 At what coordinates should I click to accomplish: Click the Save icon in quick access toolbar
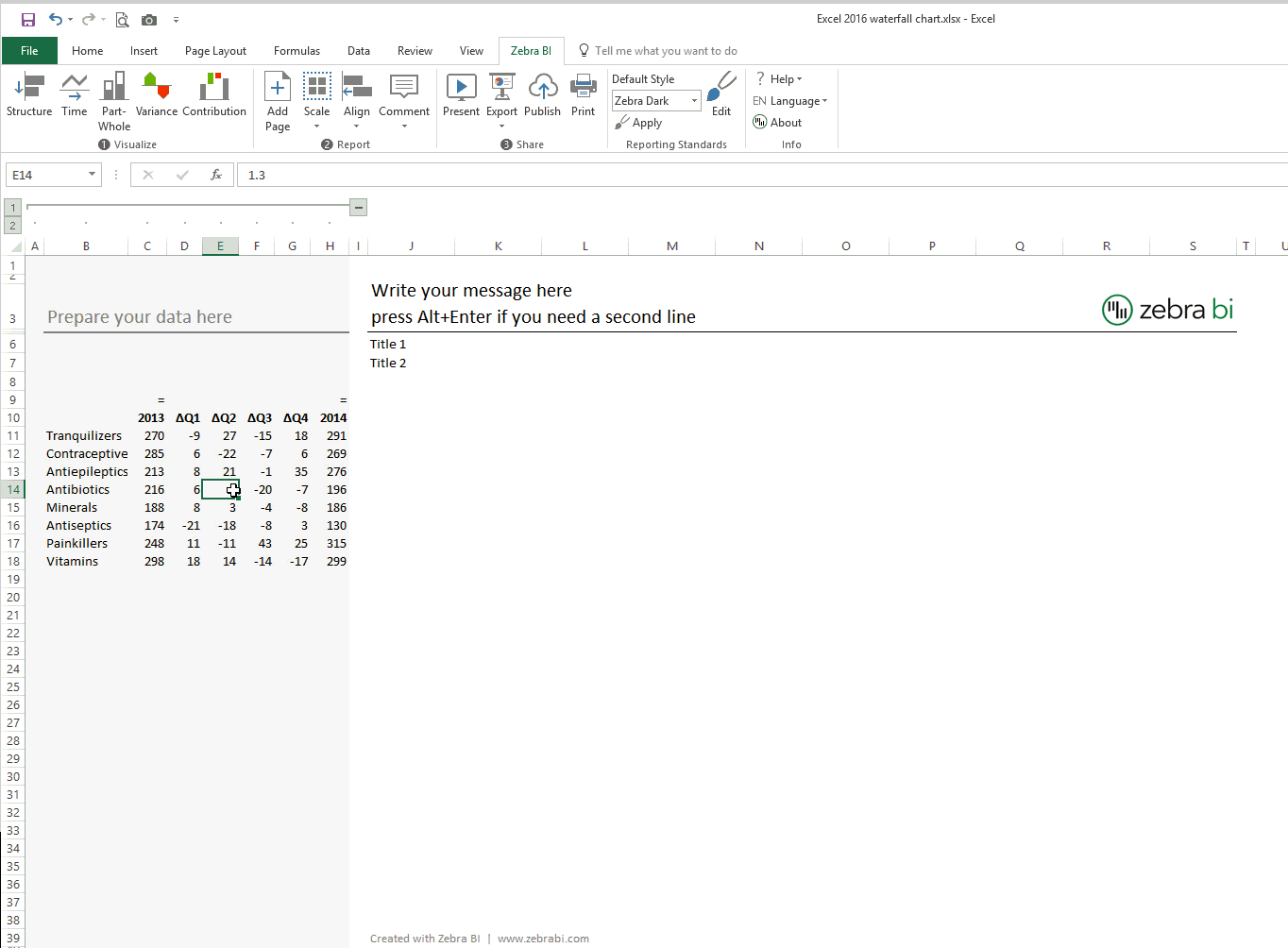[28, 19]
